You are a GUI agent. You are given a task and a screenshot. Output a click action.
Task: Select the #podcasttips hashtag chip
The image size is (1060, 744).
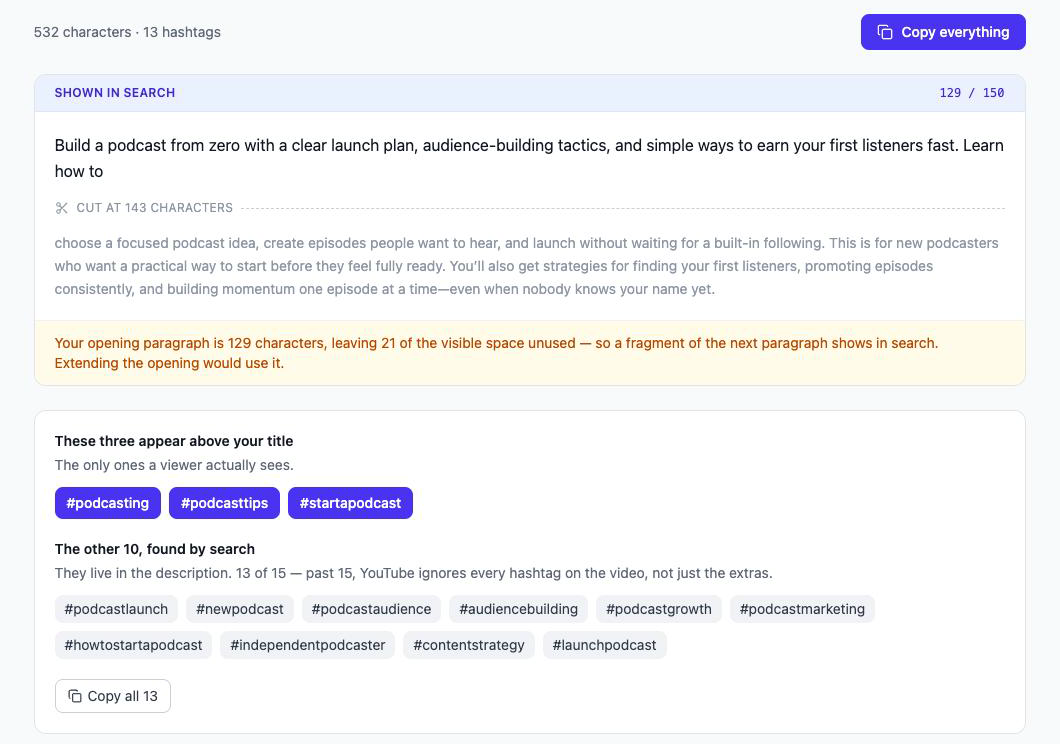(x=224, y=503)
